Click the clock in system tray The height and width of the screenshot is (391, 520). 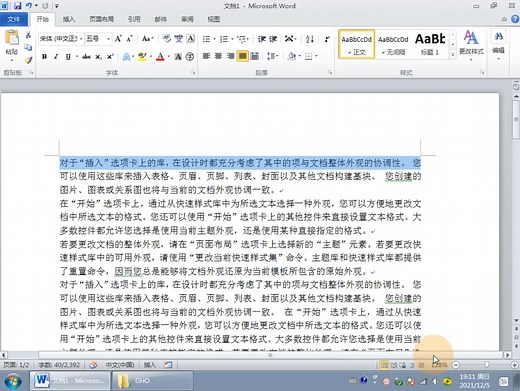coord(474,381)
